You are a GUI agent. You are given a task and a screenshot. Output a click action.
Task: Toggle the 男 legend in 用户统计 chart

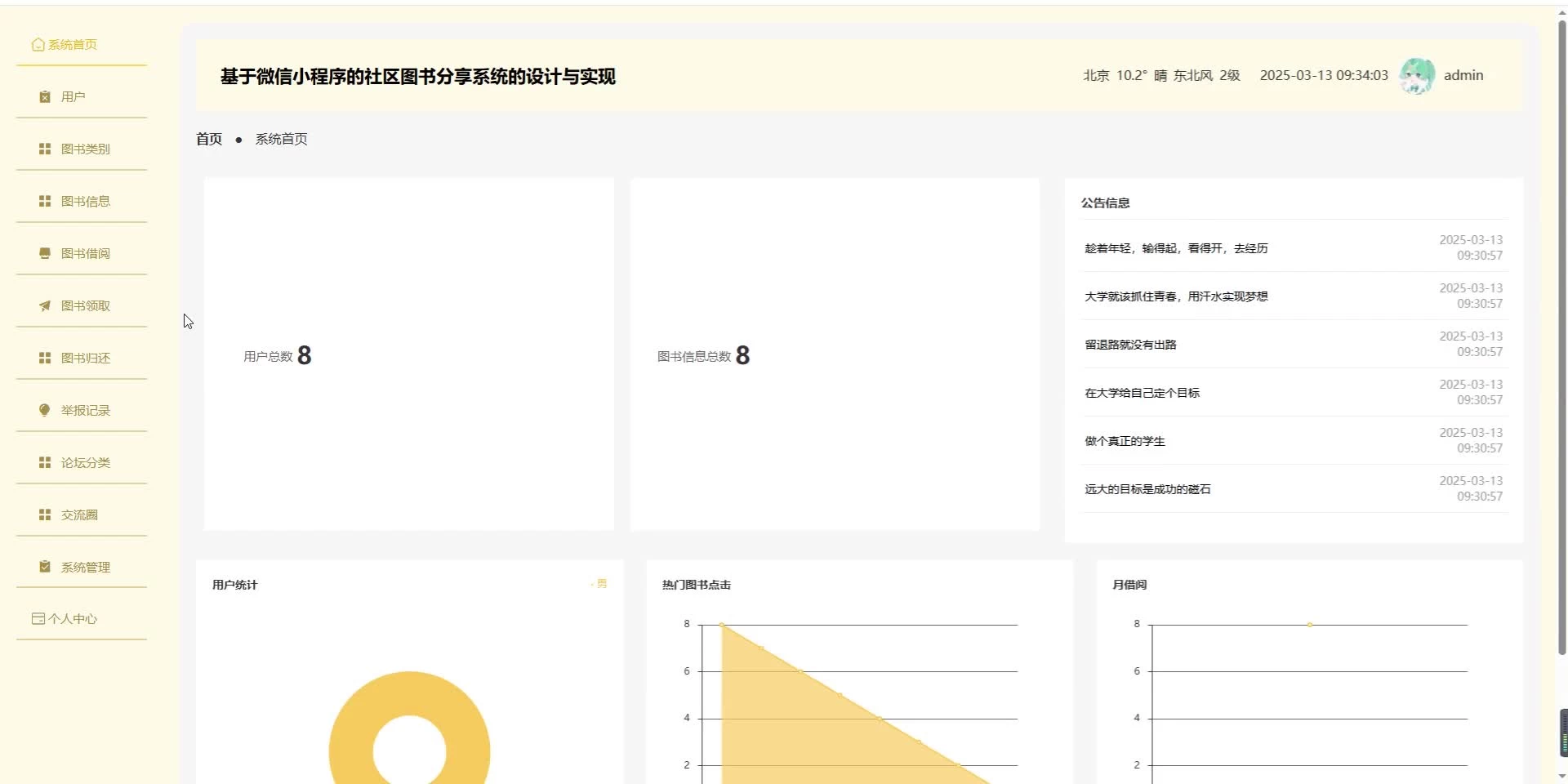599,584
